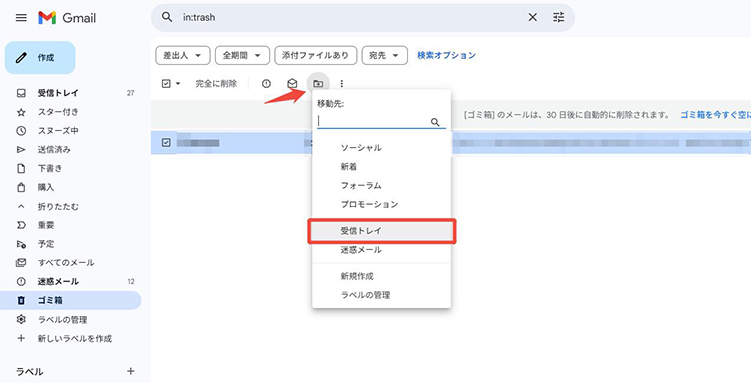Open the main menu hamburger icon

21,18
